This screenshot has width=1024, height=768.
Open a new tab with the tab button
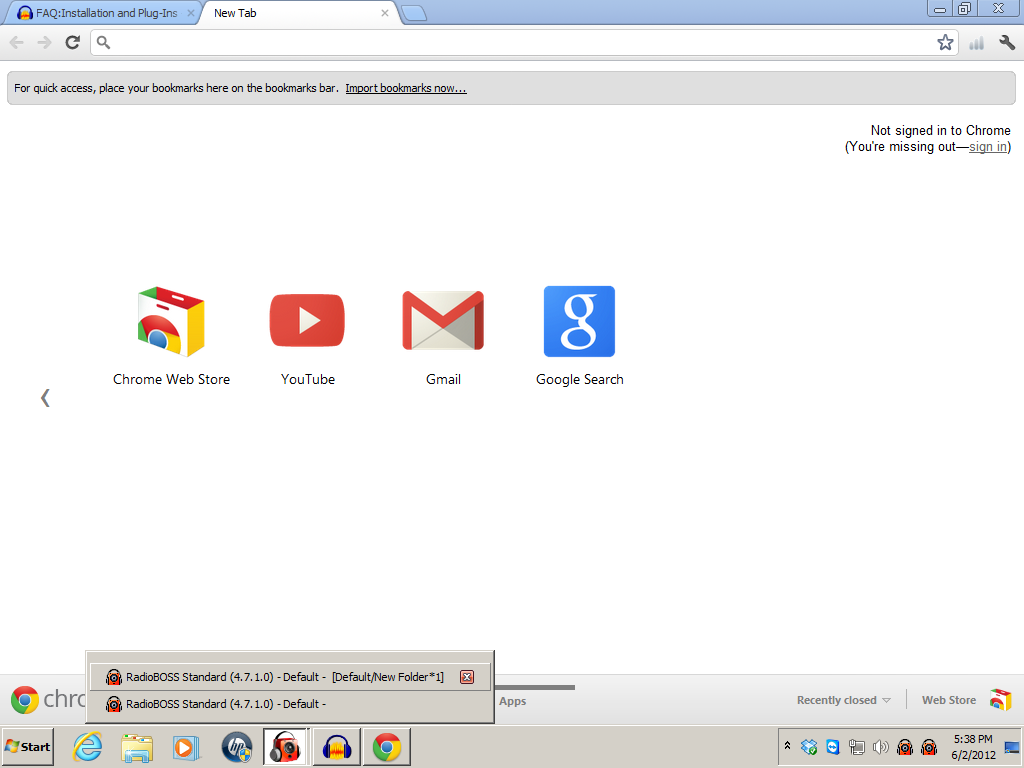tap(413, 14)
